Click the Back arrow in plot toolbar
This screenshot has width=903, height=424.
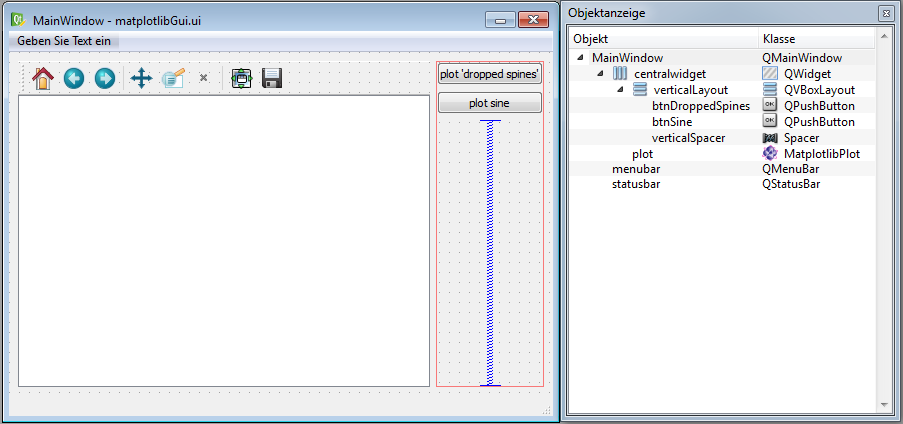point(74,78)
